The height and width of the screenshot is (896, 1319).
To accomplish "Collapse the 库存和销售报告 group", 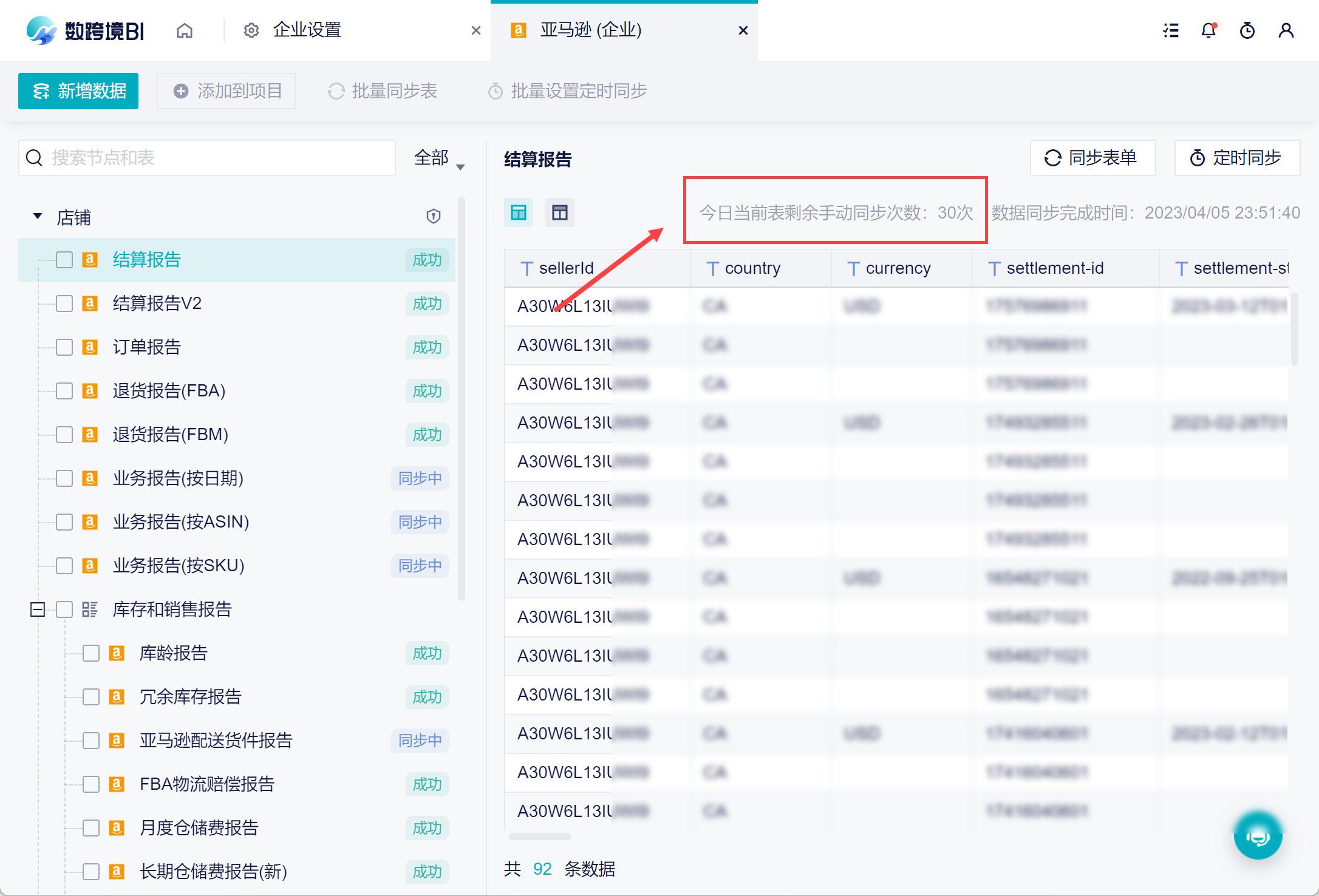I will point(38,609).
